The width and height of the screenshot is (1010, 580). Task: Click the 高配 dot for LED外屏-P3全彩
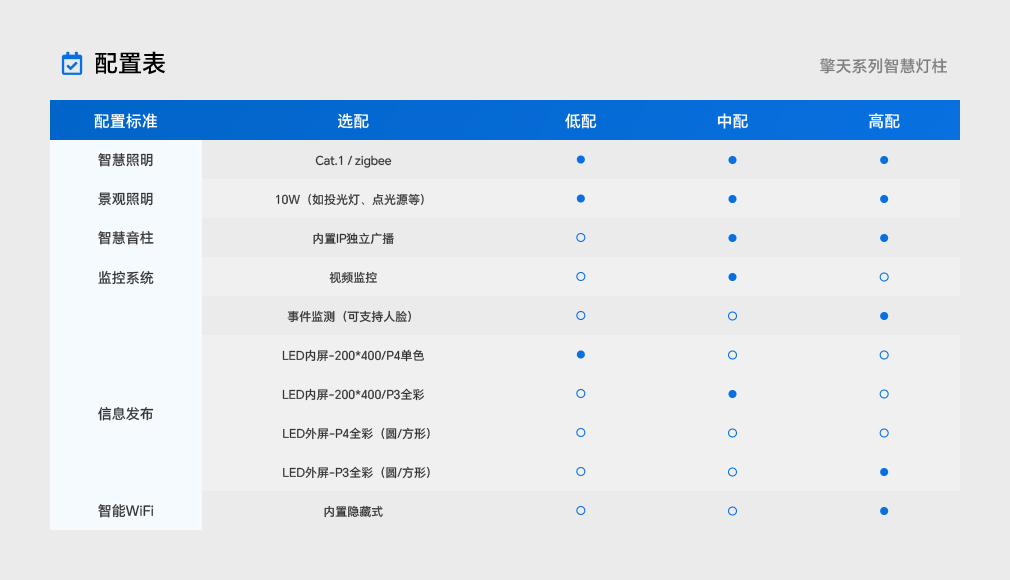884,472
